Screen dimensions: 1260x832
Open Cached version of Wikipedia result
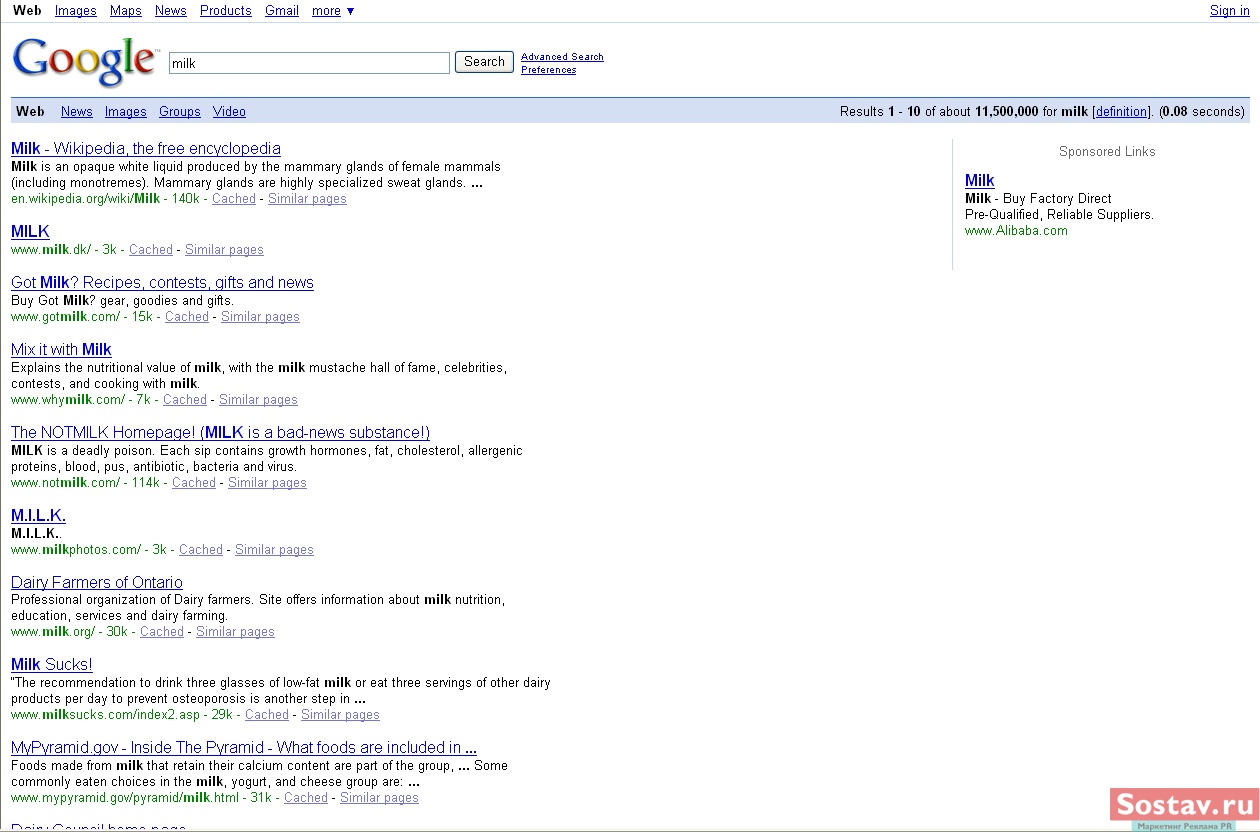(x=234, y=199)
